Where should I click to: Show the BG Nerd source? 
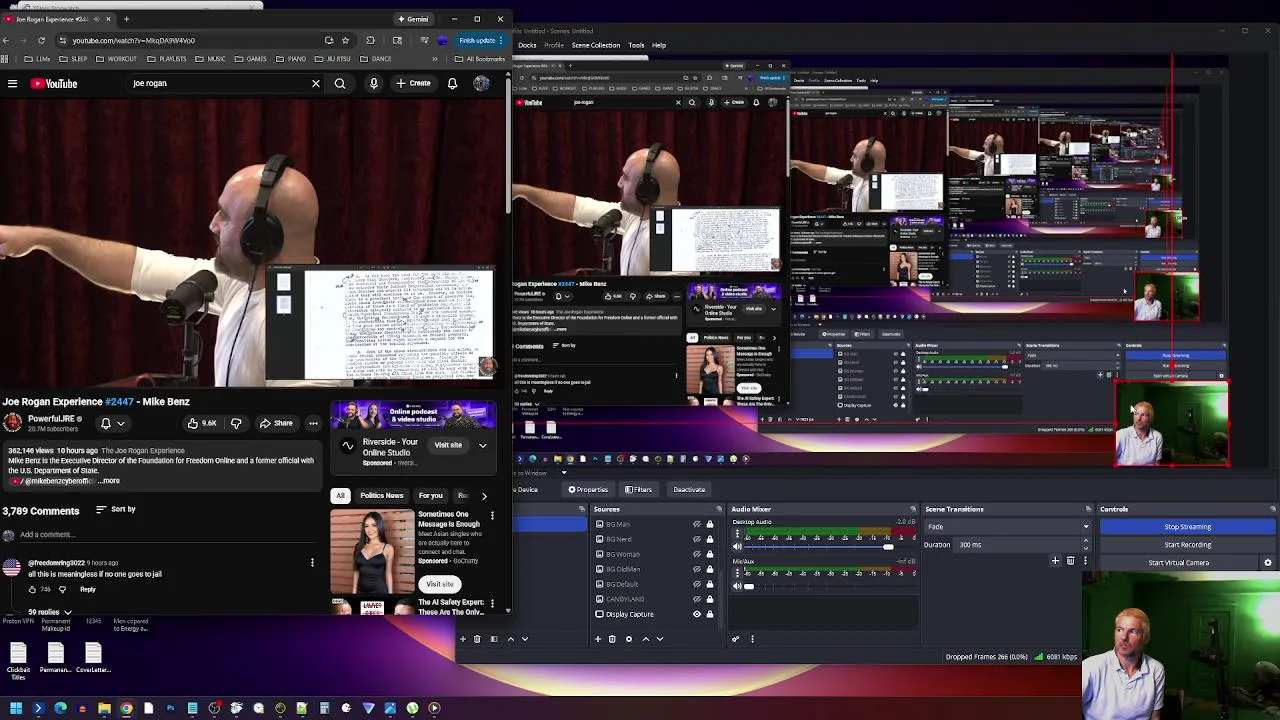697,539
